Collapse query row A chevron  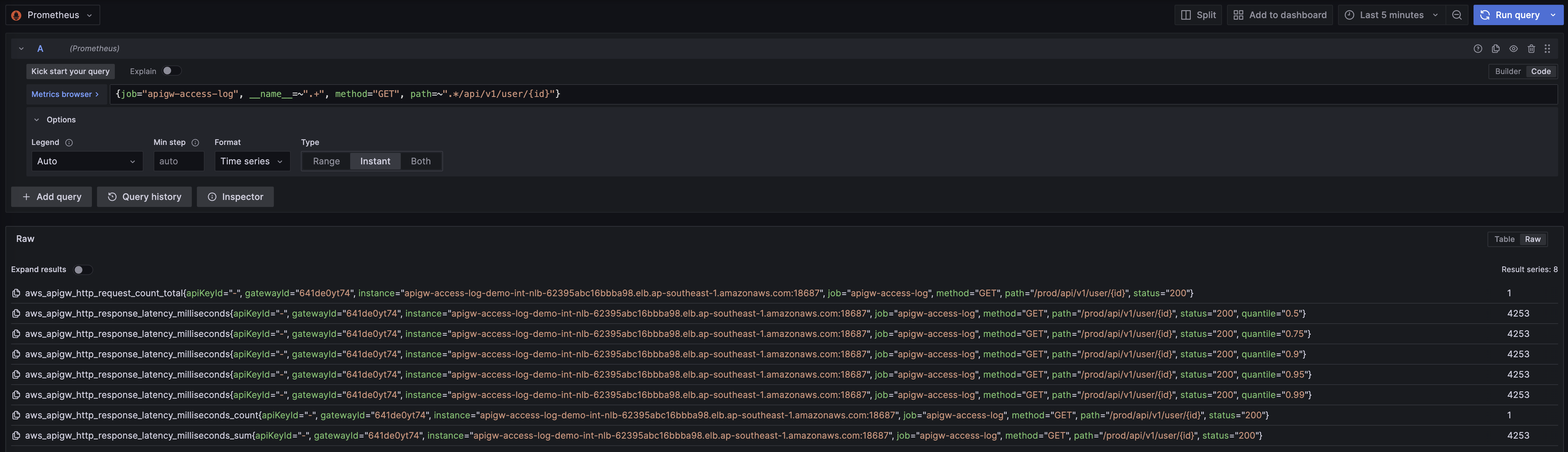21,49
